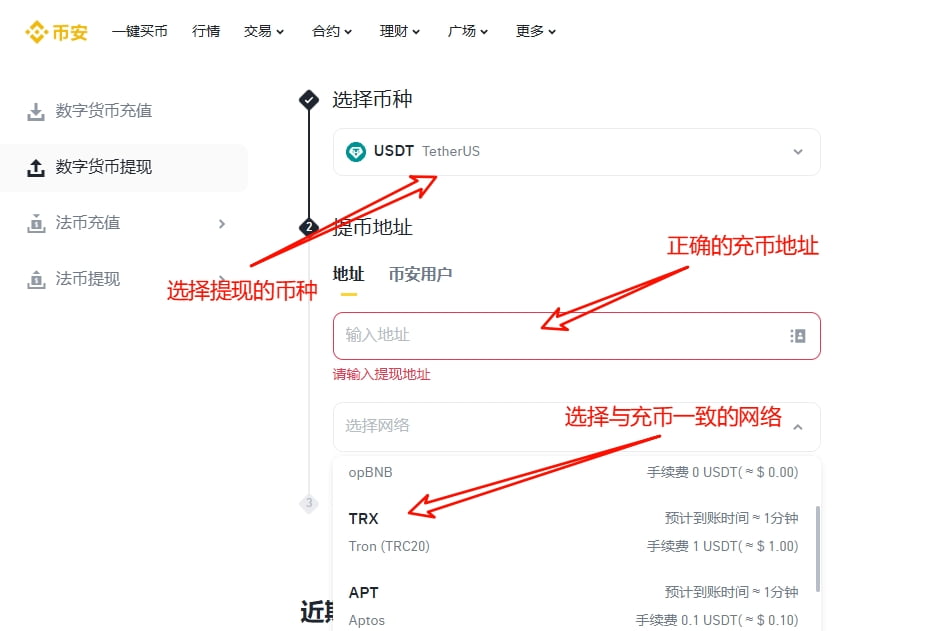The height and width of the screenshot is (631, 940).
Task: Switch to the 币安用户 tab
Action: click(x=420, y=274)
